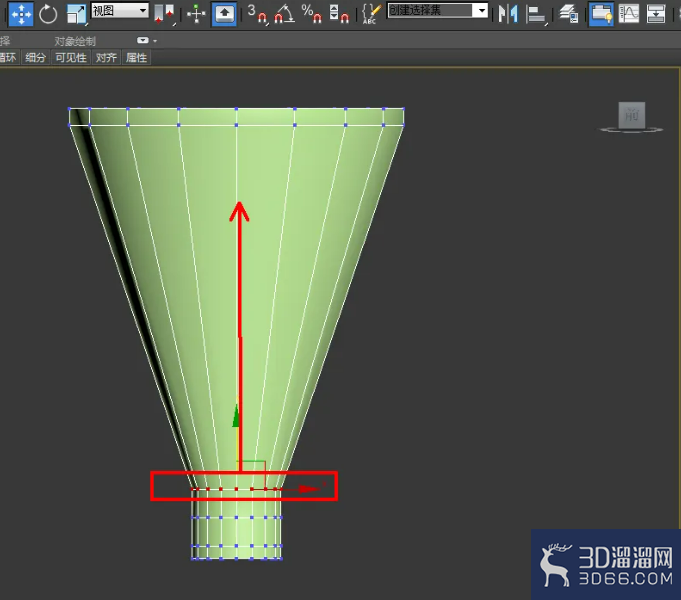Toggle the Percent Snap button

pyautogui.click(x=311, y=14)
